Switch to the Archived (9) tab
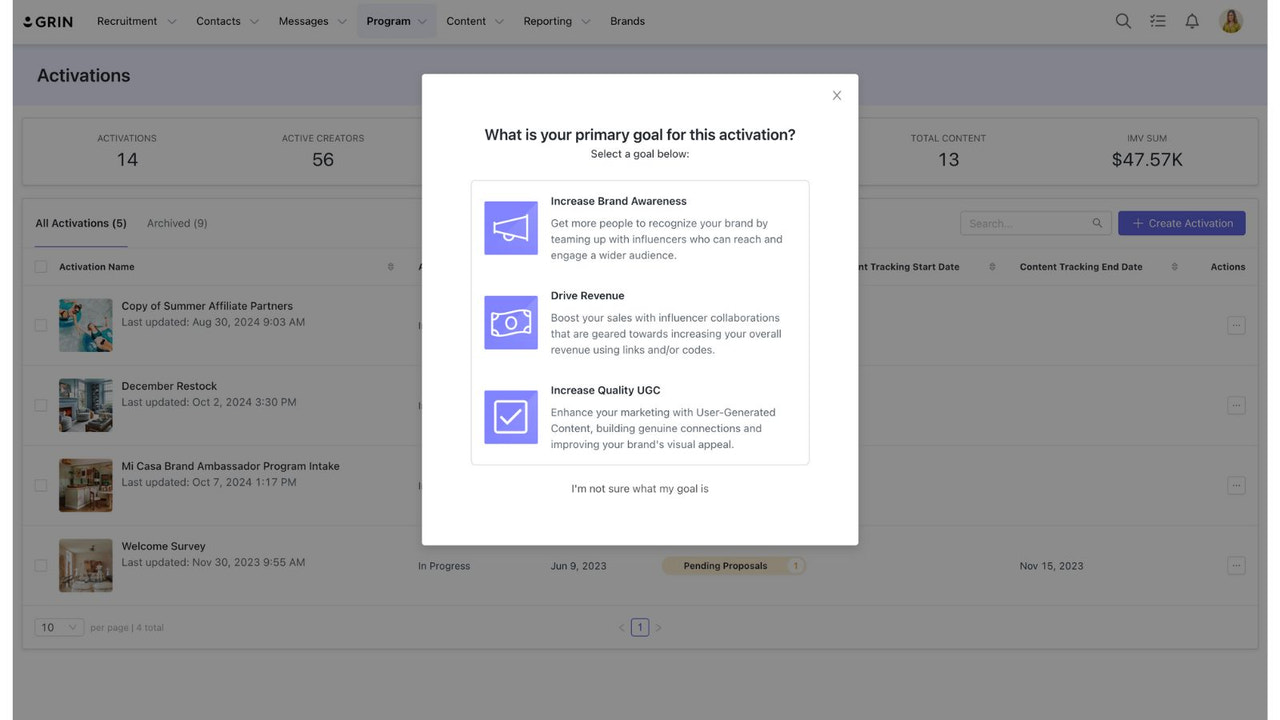This screenshot has height=720, width=1280. coord(176,223)
